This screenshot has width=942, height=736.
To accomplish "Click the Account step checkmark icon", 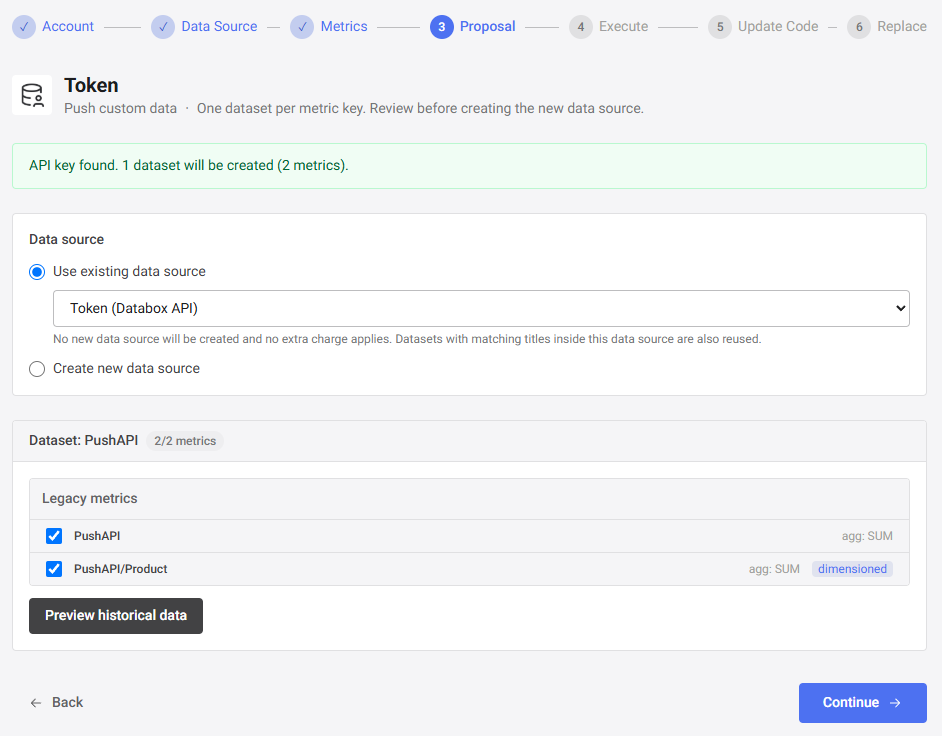I will pyautogui.click(x=24, y=27).
